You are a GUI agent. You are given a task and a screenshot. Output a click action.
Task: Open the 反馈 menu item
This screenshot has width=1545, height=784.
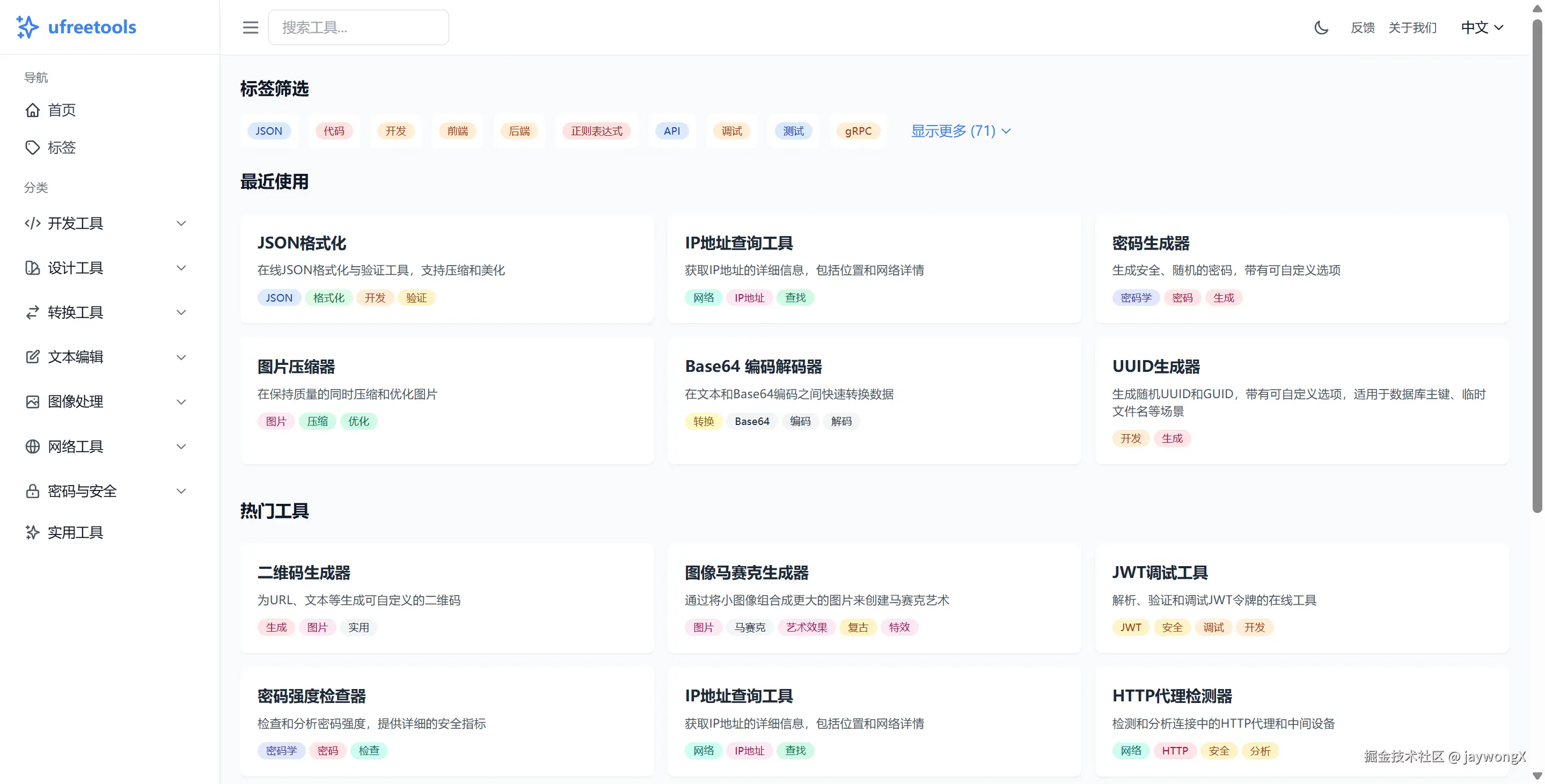tap(1362, 27)
